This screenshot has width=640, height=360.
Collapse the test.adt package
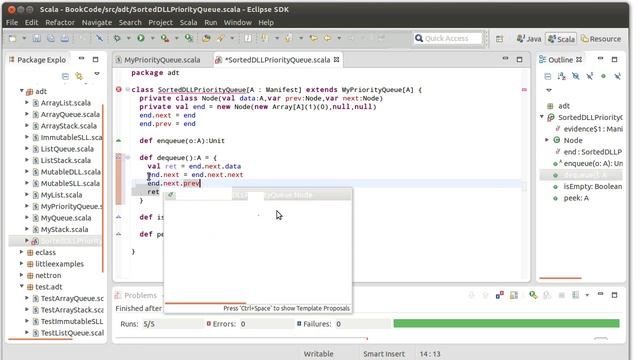22,287
